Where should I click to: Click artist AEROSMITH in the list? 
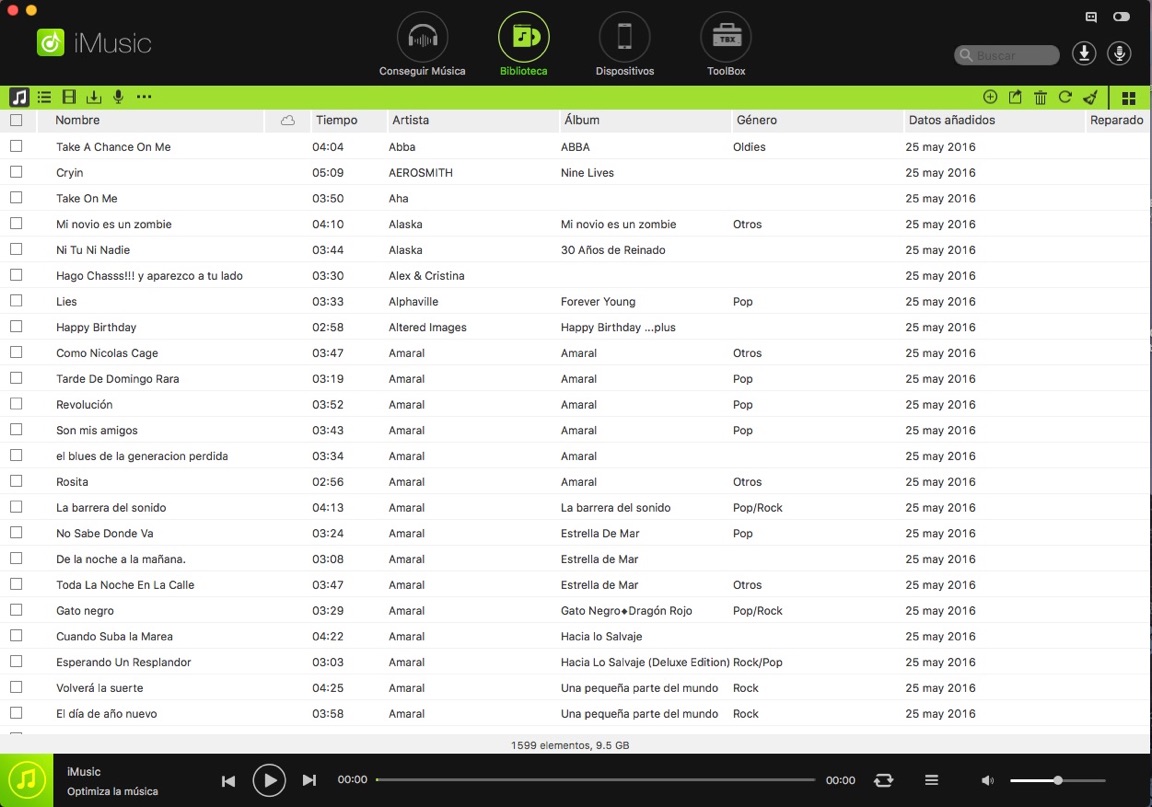click(420, 173)
